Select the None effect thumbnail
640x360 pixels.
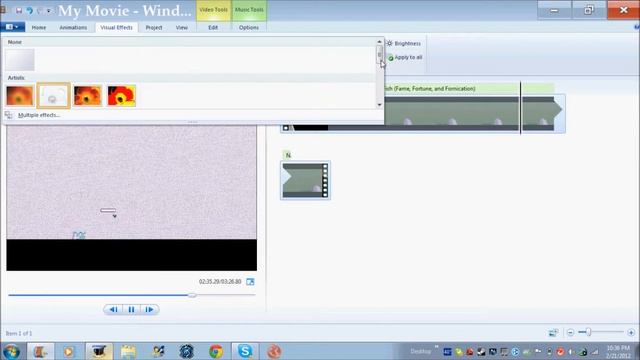[x=20, y=60]
